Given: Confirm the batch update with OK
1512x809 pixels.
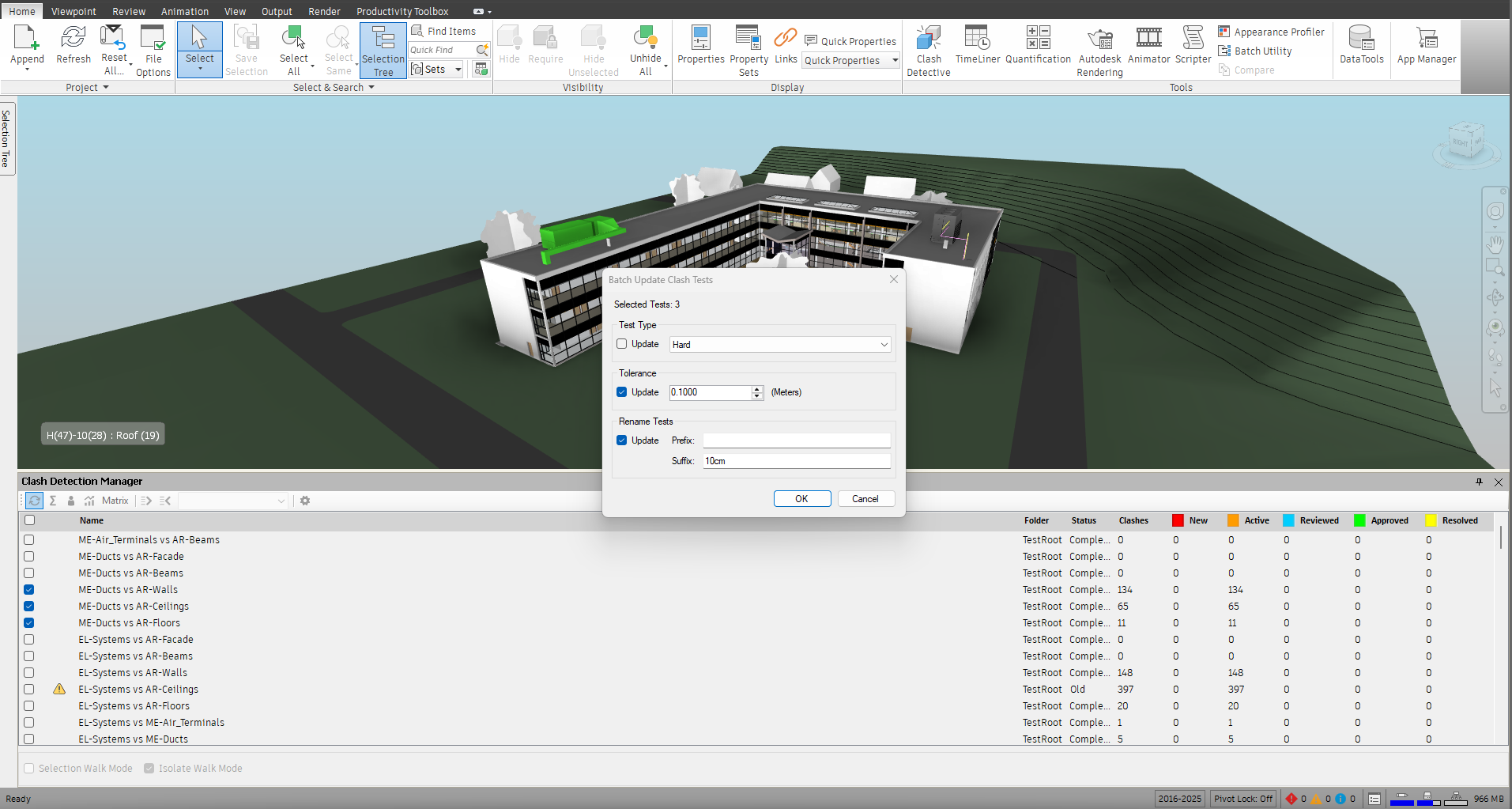Looking at the screenshot, I should point(802,499).
